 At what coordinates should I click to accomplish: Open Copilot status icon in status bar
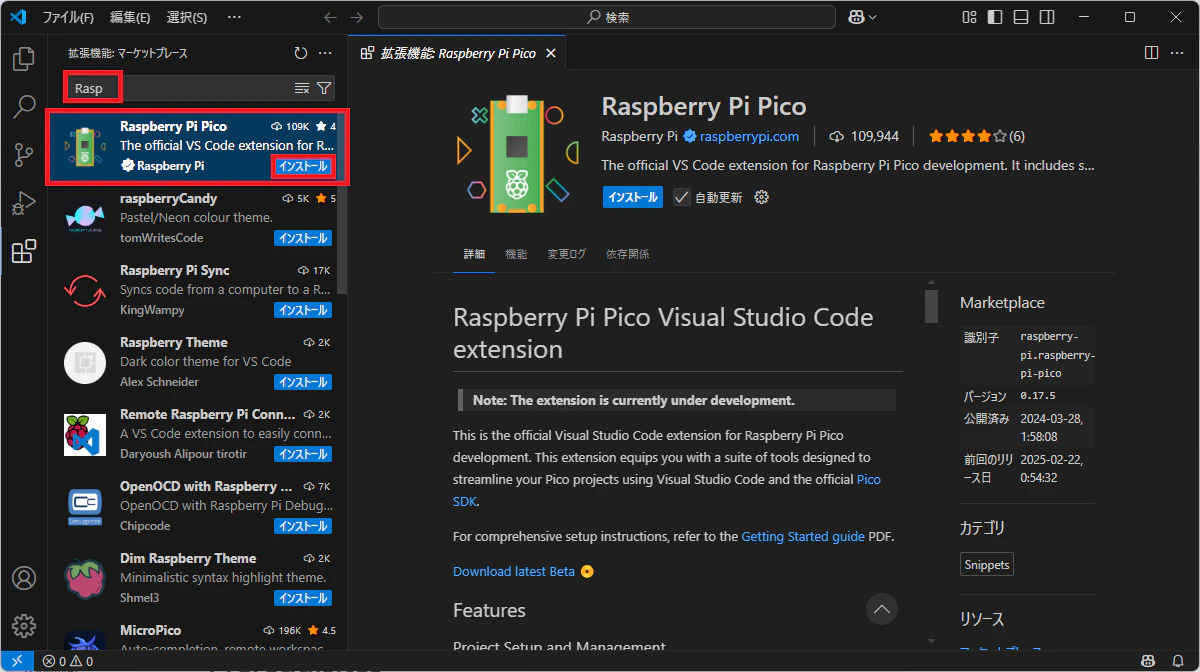coord(1150,661)
